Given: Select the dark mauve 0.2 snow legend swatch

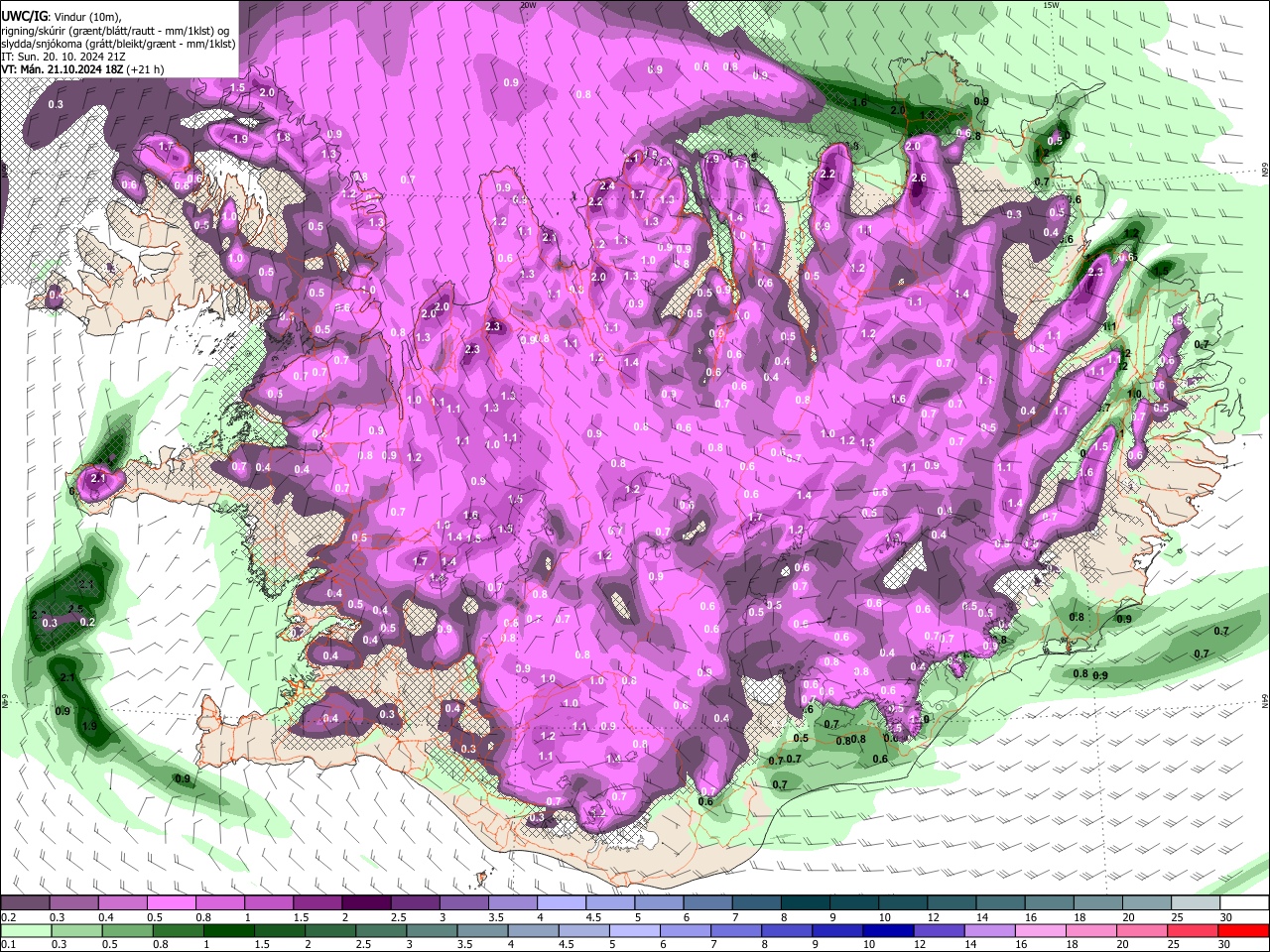Looking at the screenshot, I should coord(25,903).
